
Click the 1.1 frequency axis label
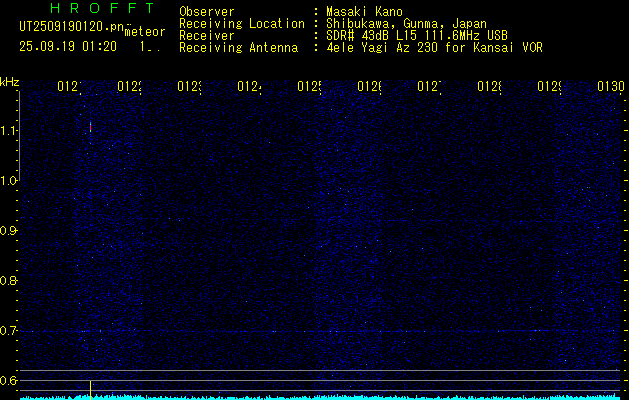tap(8, 130)
